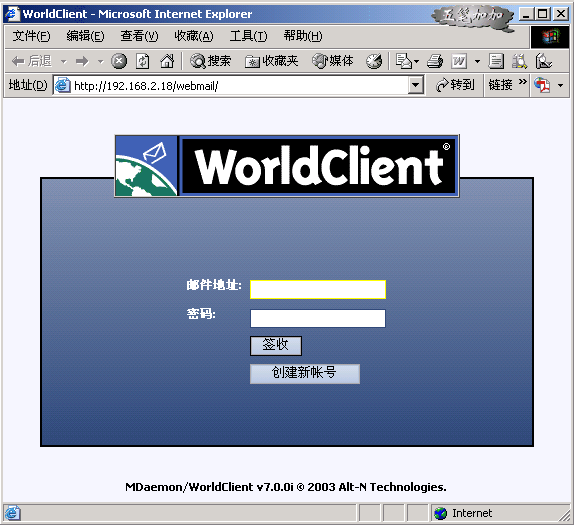Open the File (文件) menu

pos(31,36)
